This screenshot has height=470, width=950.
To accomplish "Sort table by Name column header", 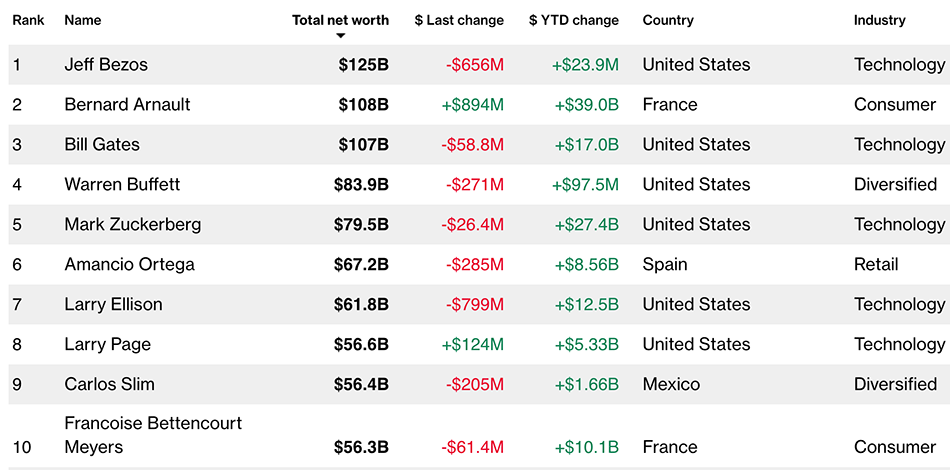I will click(x=82, y=20).
